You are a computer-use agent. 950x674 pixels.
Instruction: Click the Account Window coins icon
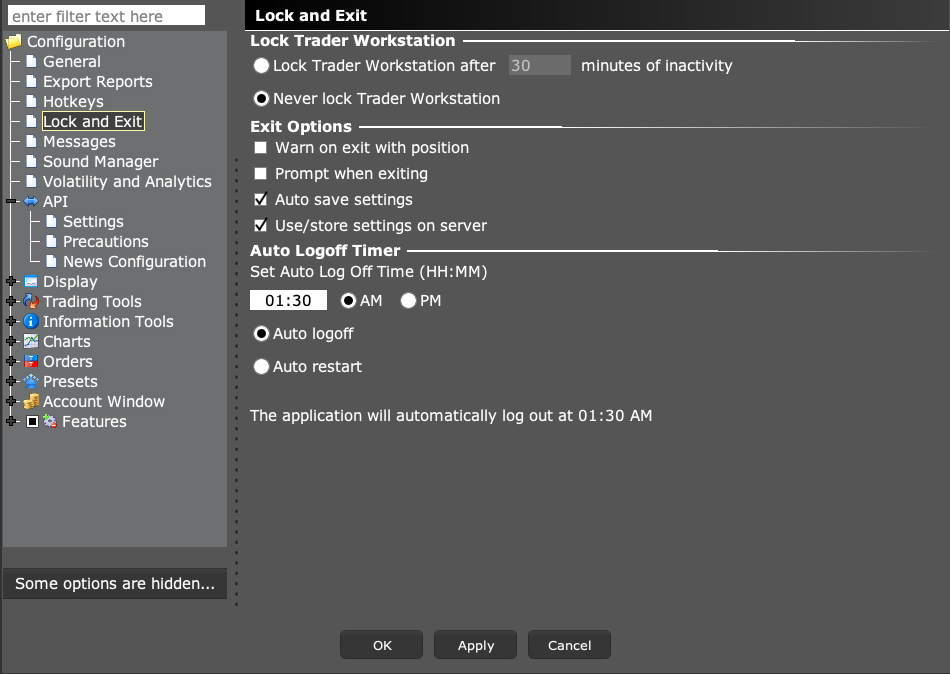[x=31, y=401]
